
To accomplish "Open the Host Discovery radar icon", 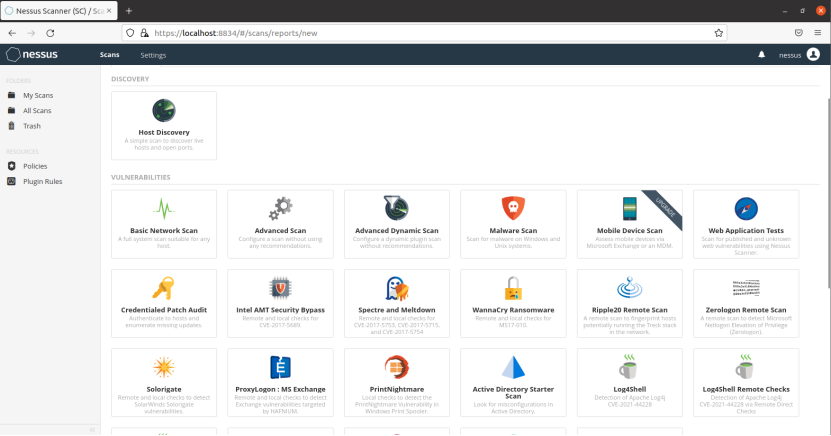I will coord(164,111).
